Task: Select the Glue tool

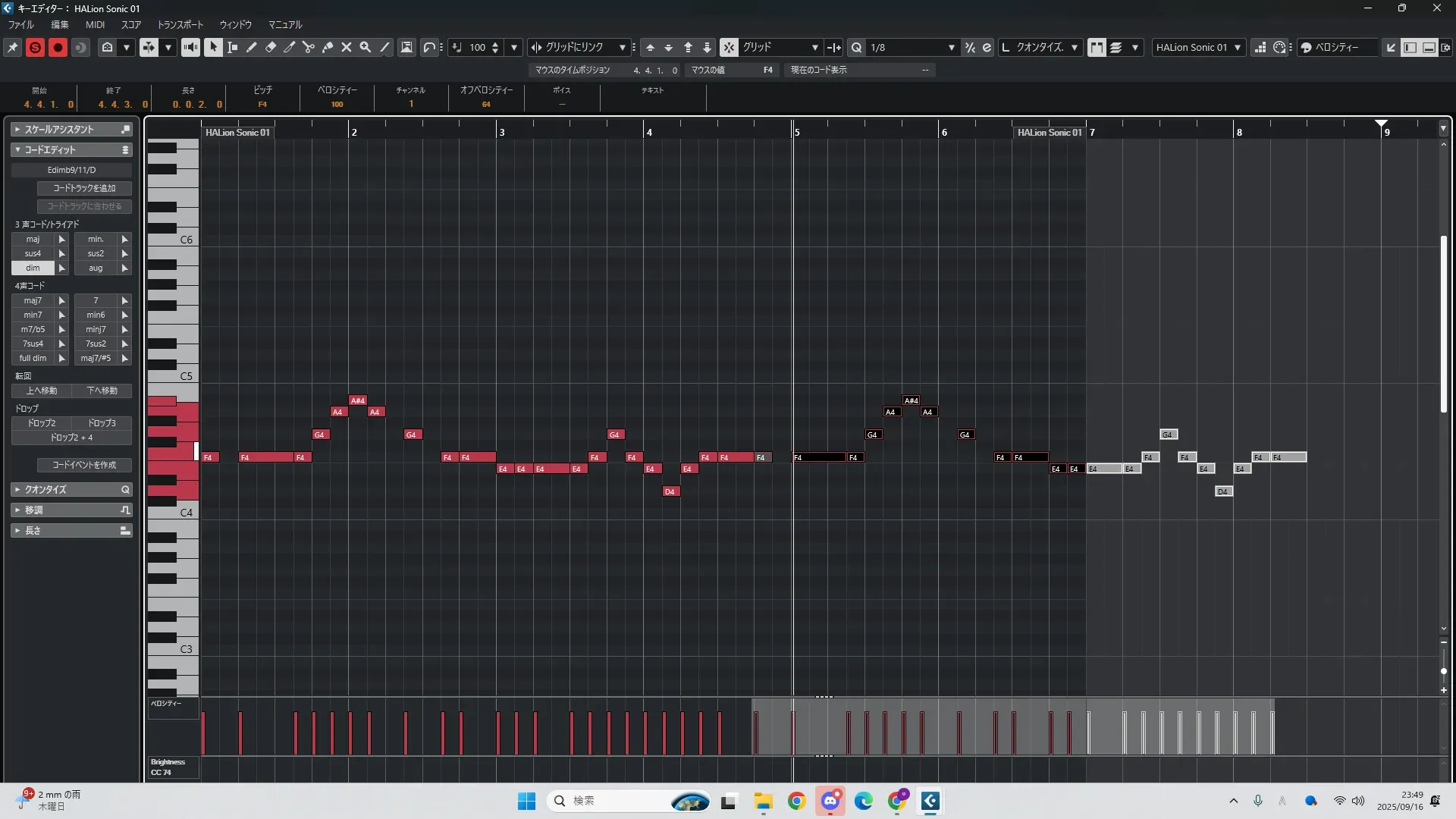Action: point(328,47)
